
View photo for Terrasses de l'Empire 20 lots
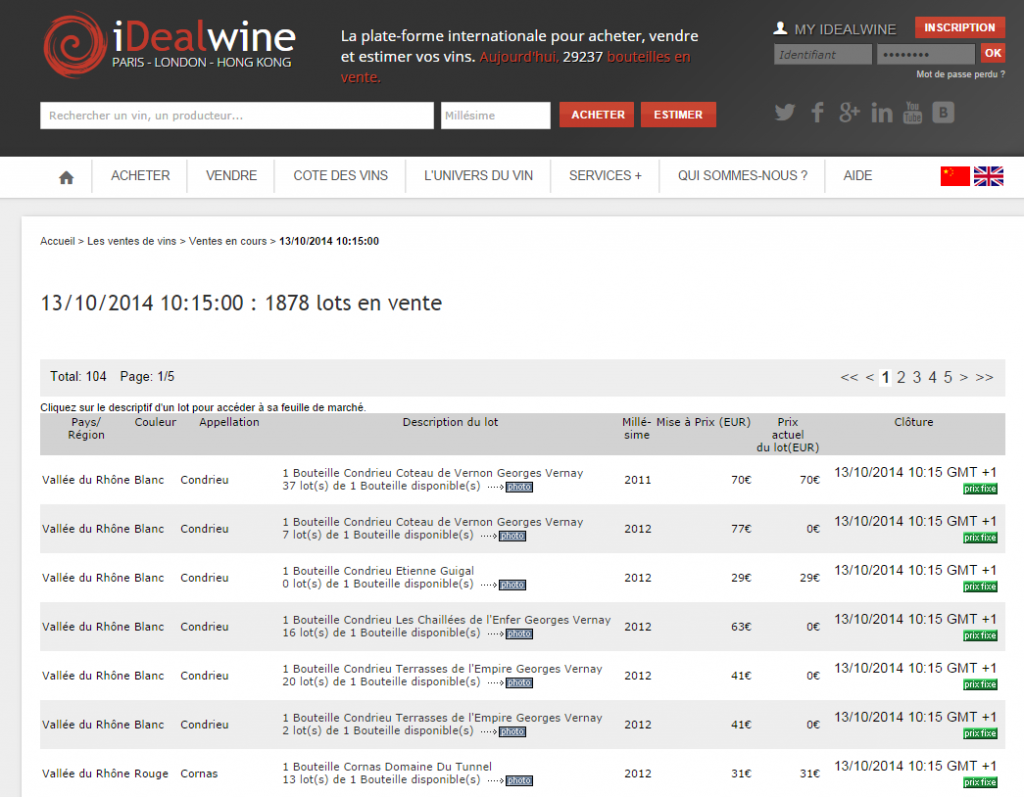pos(519,683)
